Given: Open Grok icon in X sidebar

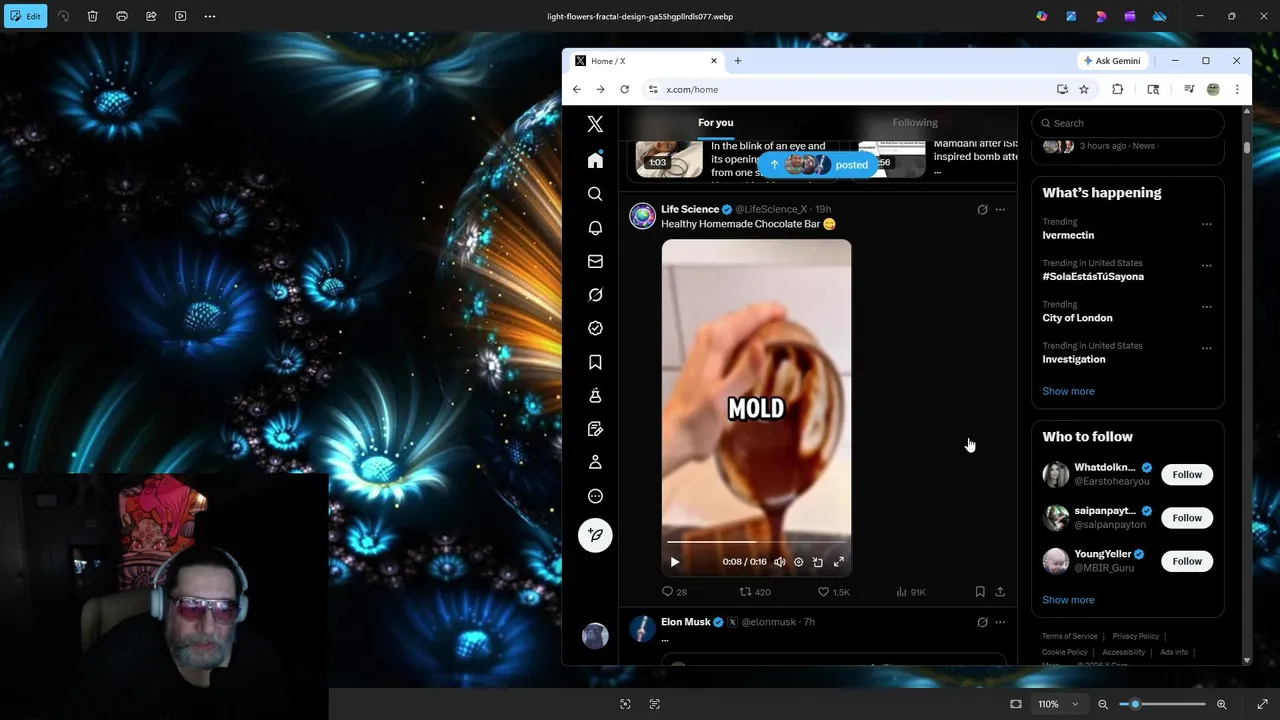Looking at the screenshot, I should click(595, 295).
